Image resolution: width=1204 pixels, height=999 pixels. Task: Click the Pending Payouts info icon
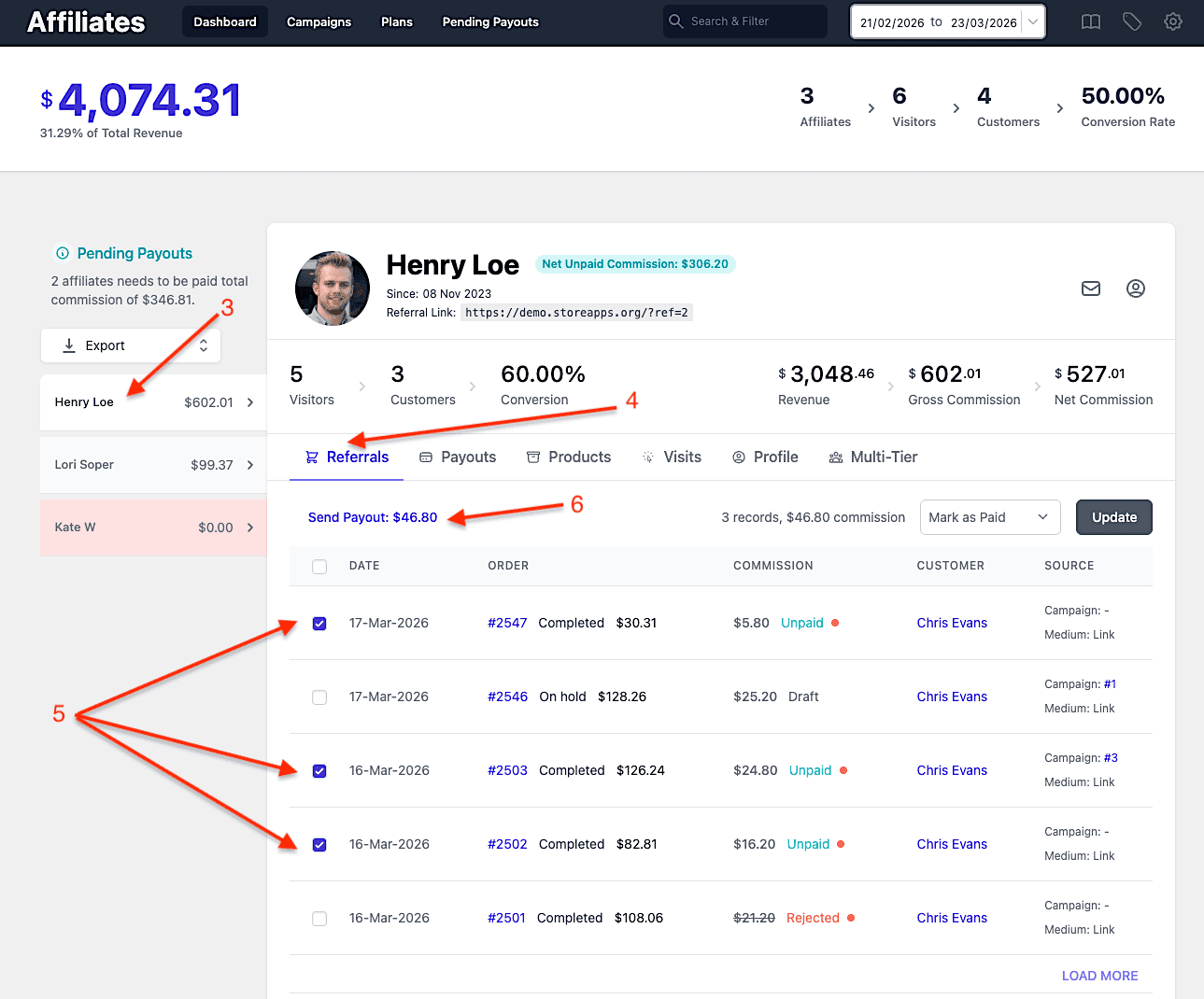click(63, 253)
